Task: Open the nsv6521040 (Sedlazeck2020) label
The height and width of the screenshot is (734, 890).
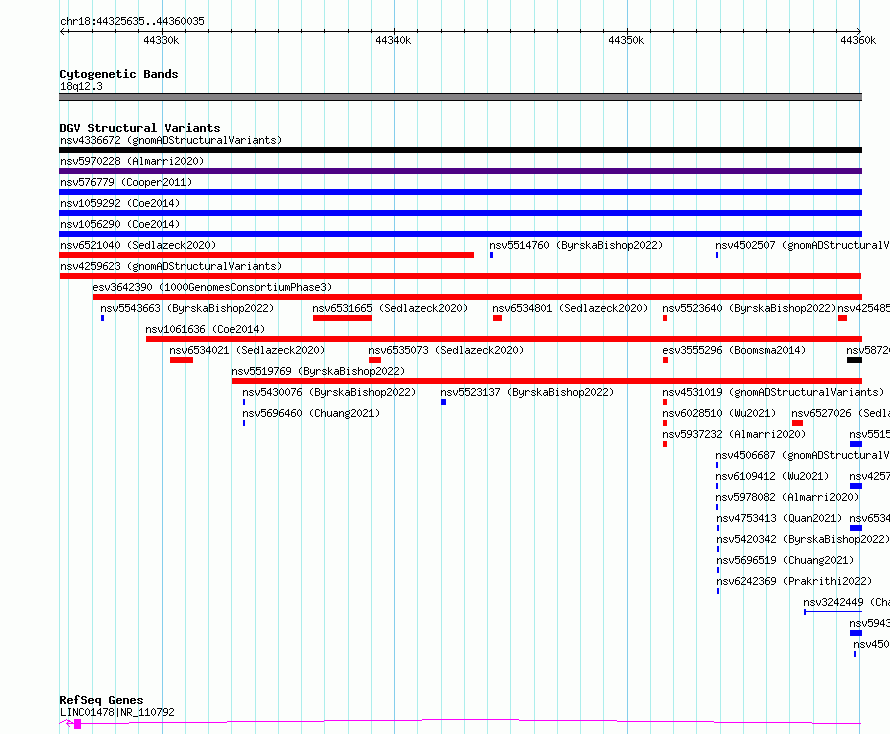Action: coord(138,245)
